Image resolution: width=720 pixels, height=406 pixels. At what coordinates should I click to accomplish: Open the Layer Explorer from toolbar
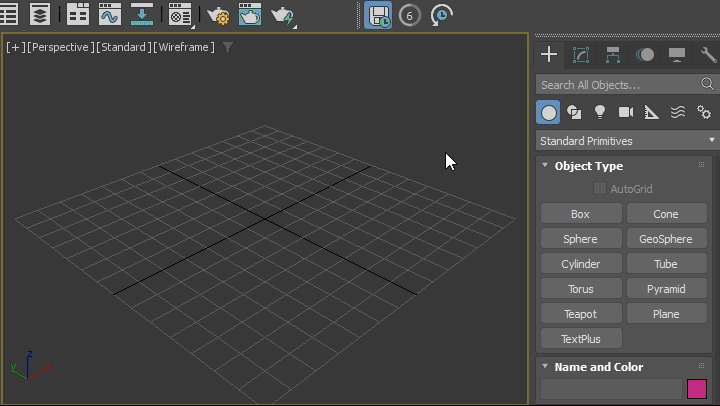(39, 15)
